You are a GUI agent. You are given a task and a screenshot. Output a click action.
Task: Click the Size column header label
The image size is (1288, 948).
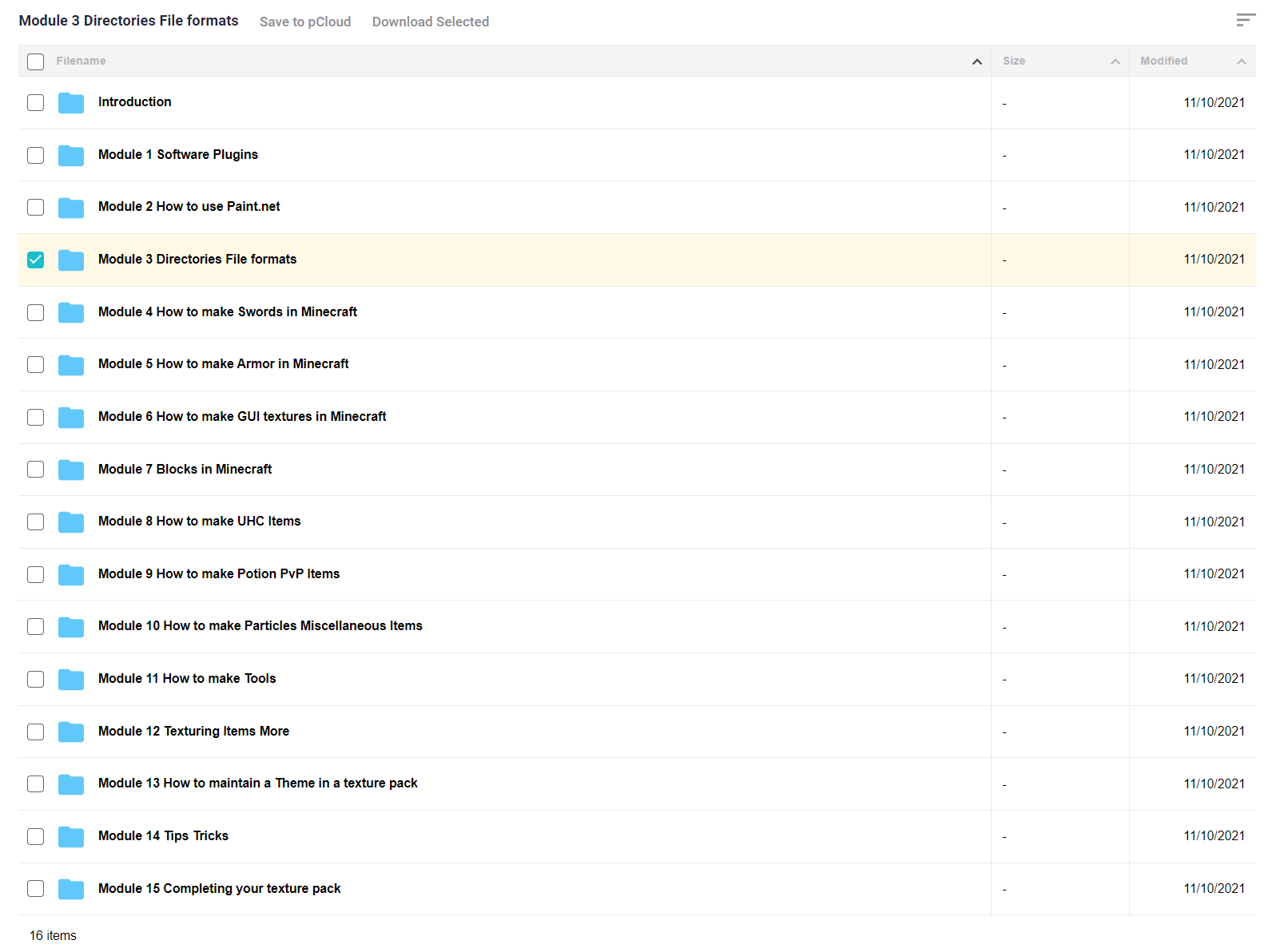coord(1014,61)
